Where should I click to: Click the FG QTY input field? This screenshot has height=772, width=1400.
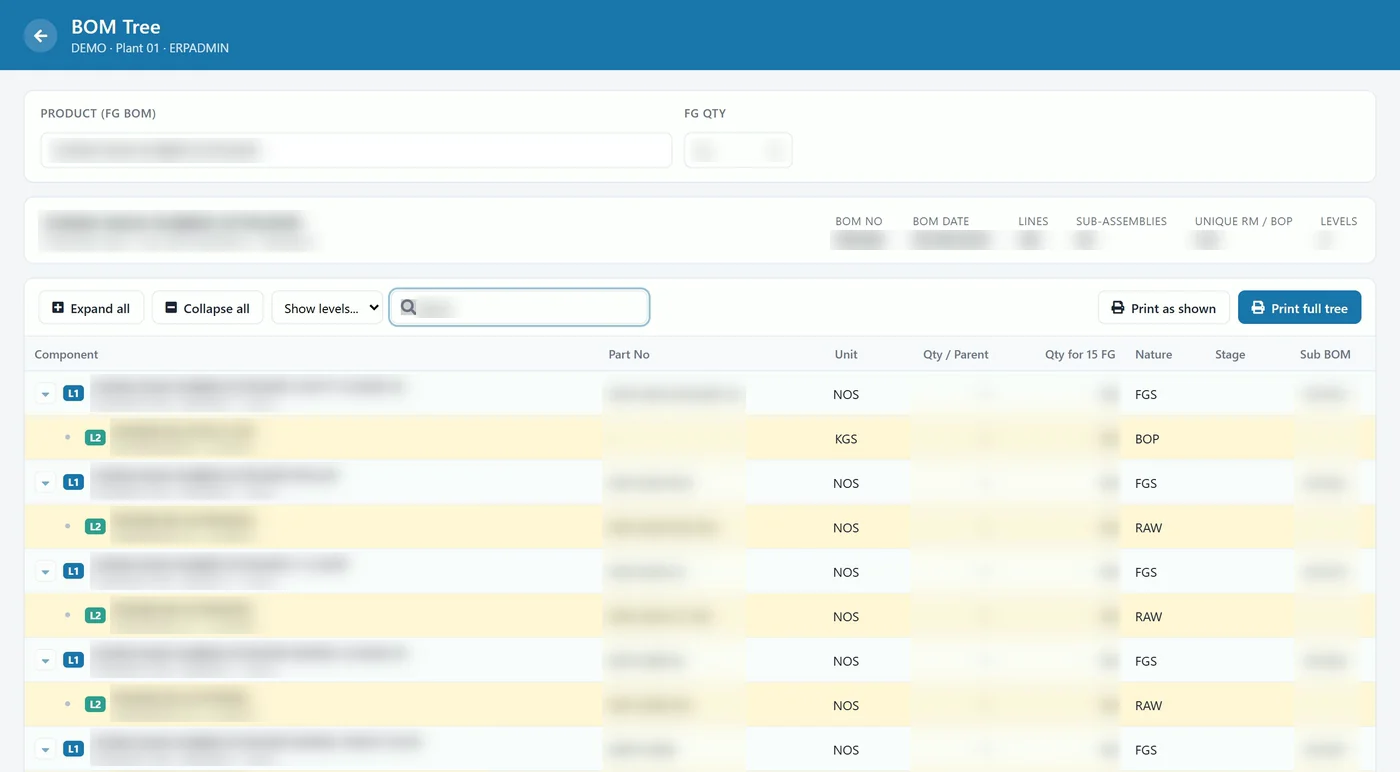coord(738,150)
